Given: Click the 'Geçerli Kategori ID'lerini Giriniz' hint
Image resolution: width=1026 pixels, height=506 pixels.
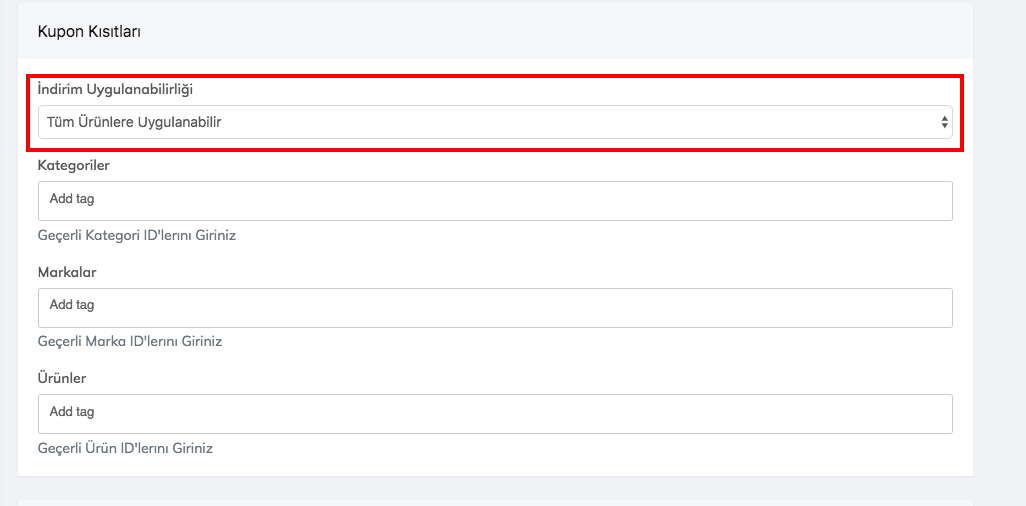Looking at the screenshot, I should coord(136,235).
